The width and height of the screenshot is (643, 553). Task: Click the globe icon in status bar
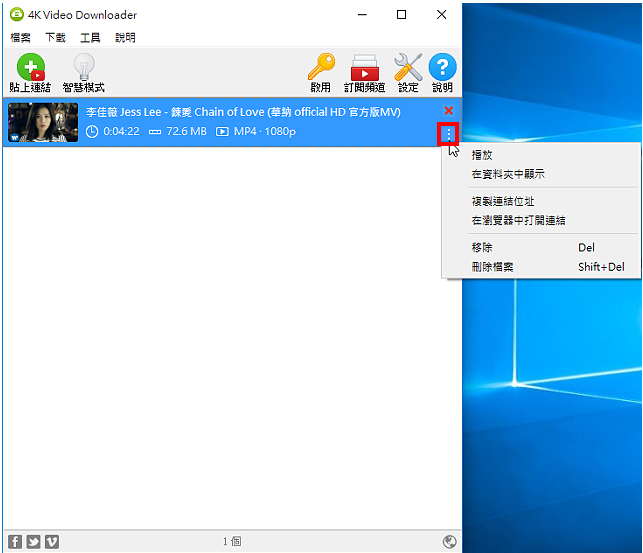(449, 542)
